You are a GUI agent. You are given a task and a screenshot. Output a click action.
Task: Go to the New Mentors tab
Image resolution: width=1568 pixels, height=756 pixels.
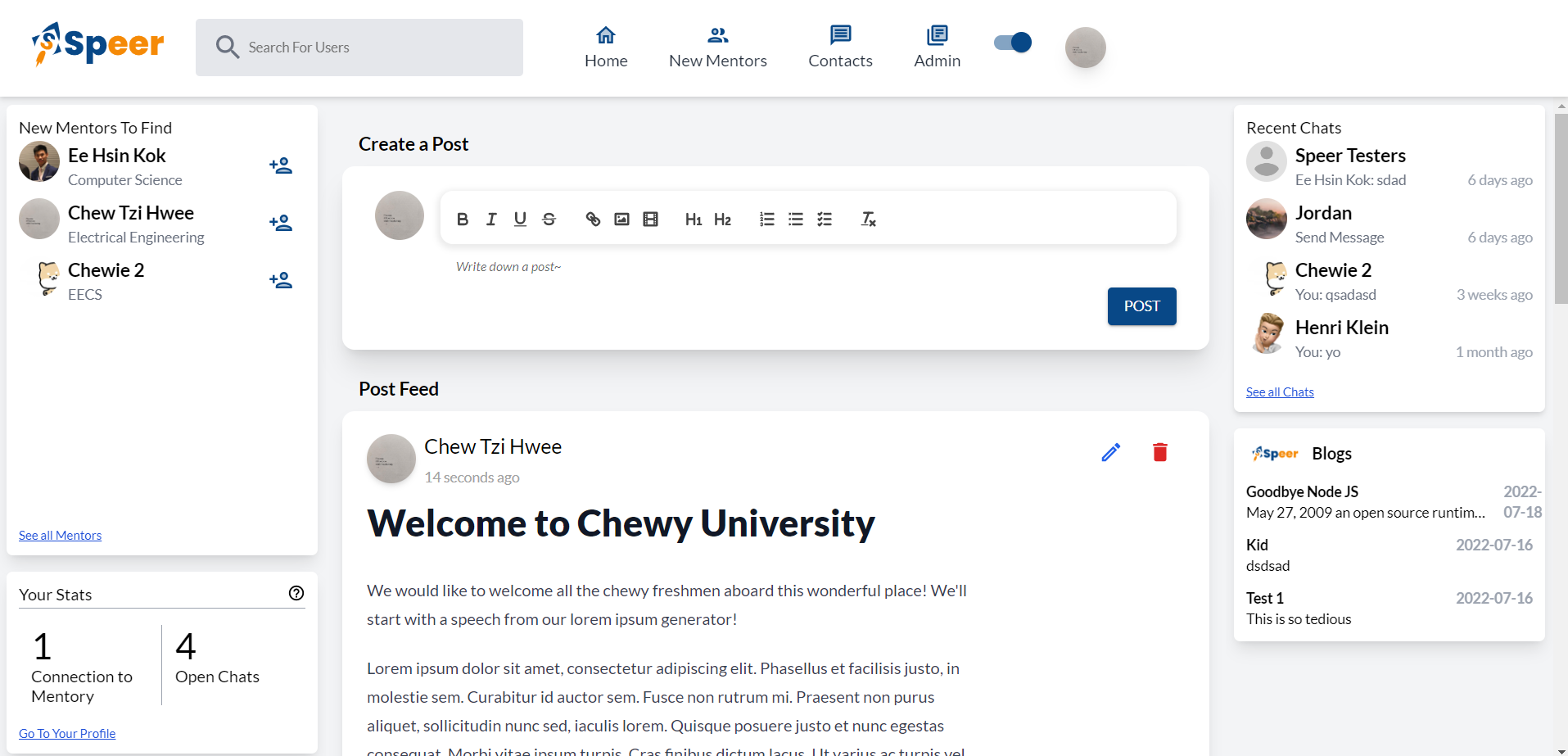click(x=718, y=48)
